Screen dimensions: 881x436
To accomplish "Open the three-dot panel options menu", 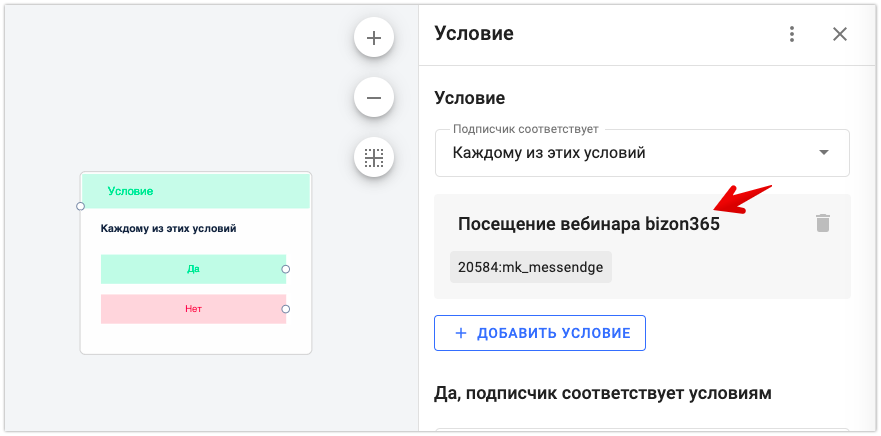I will pos(792,34).
